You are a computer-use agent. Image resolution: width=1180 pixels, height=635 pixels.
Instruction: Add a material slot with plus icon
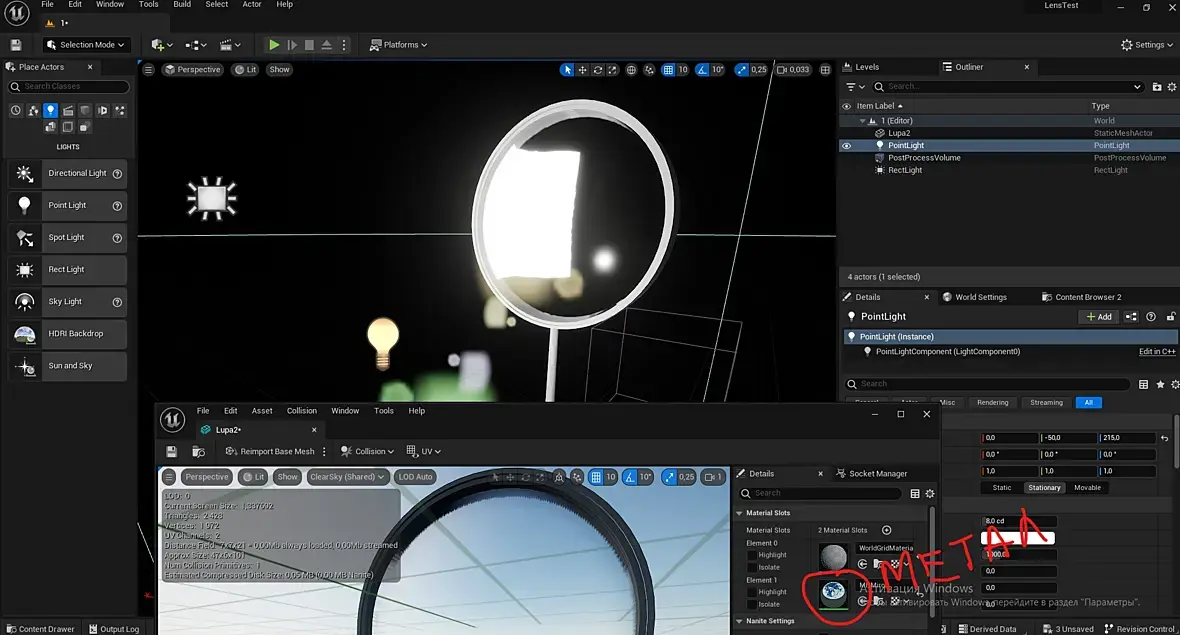pyautogui.click(x=886, y=530)
